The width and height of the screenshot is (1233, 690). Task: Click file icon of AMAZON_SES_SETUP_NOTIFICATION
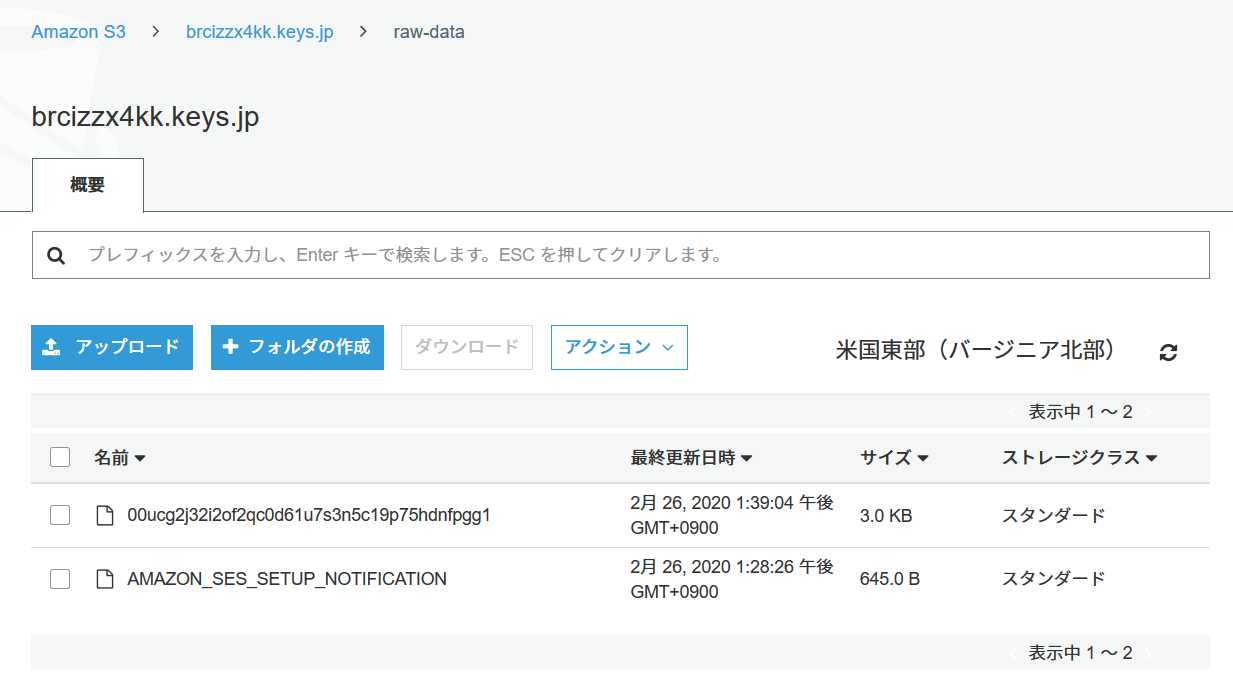click(x=104, y=579)
